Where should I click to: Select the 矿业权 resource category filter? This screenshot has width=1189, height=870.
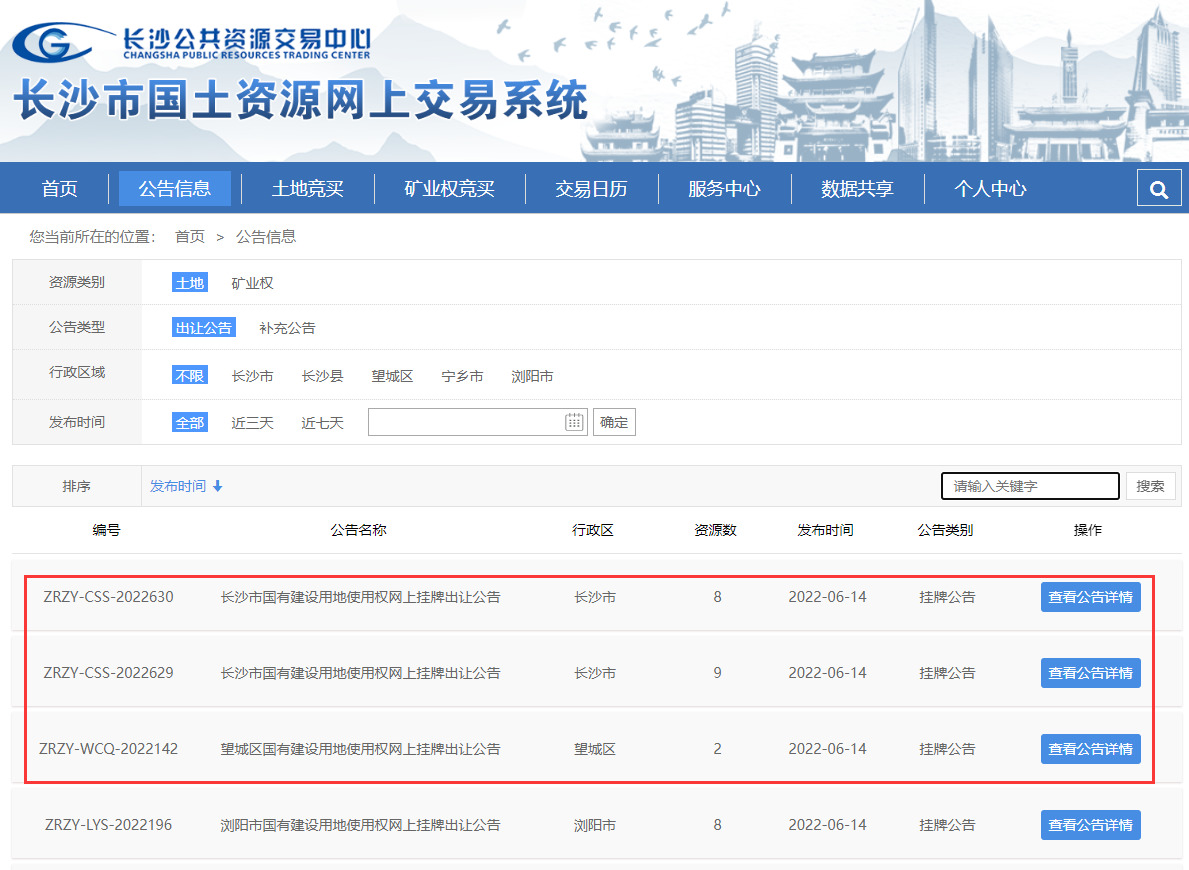point(252,283)
